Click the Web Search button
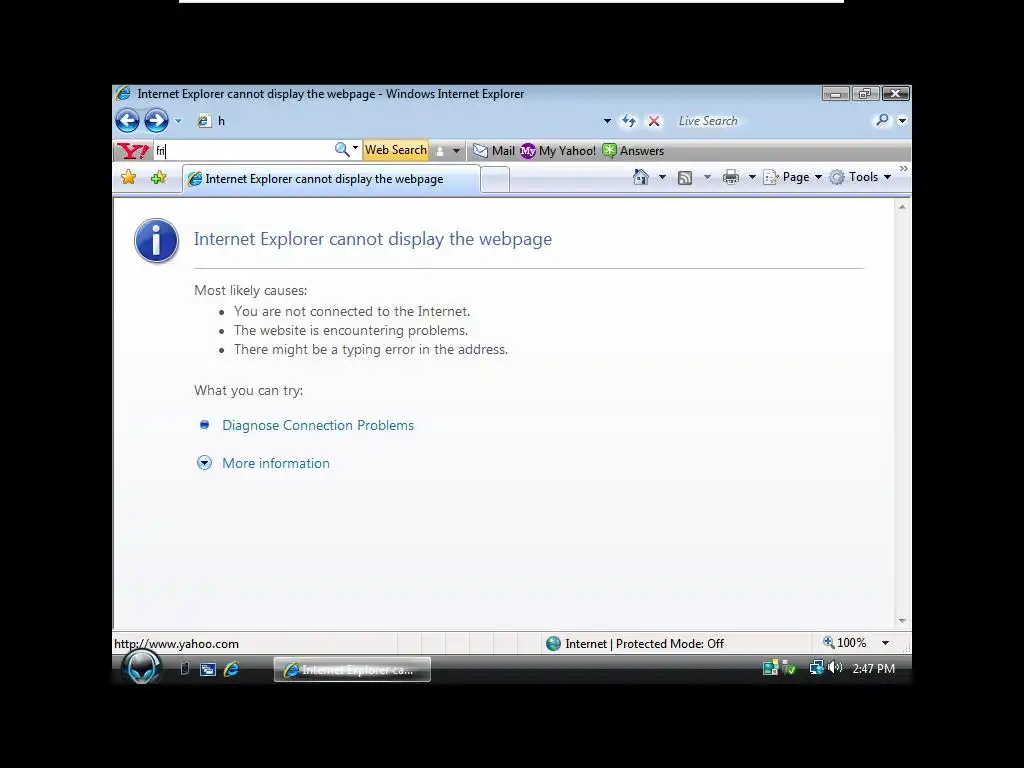1024x768 pixels. coord(396,150)
